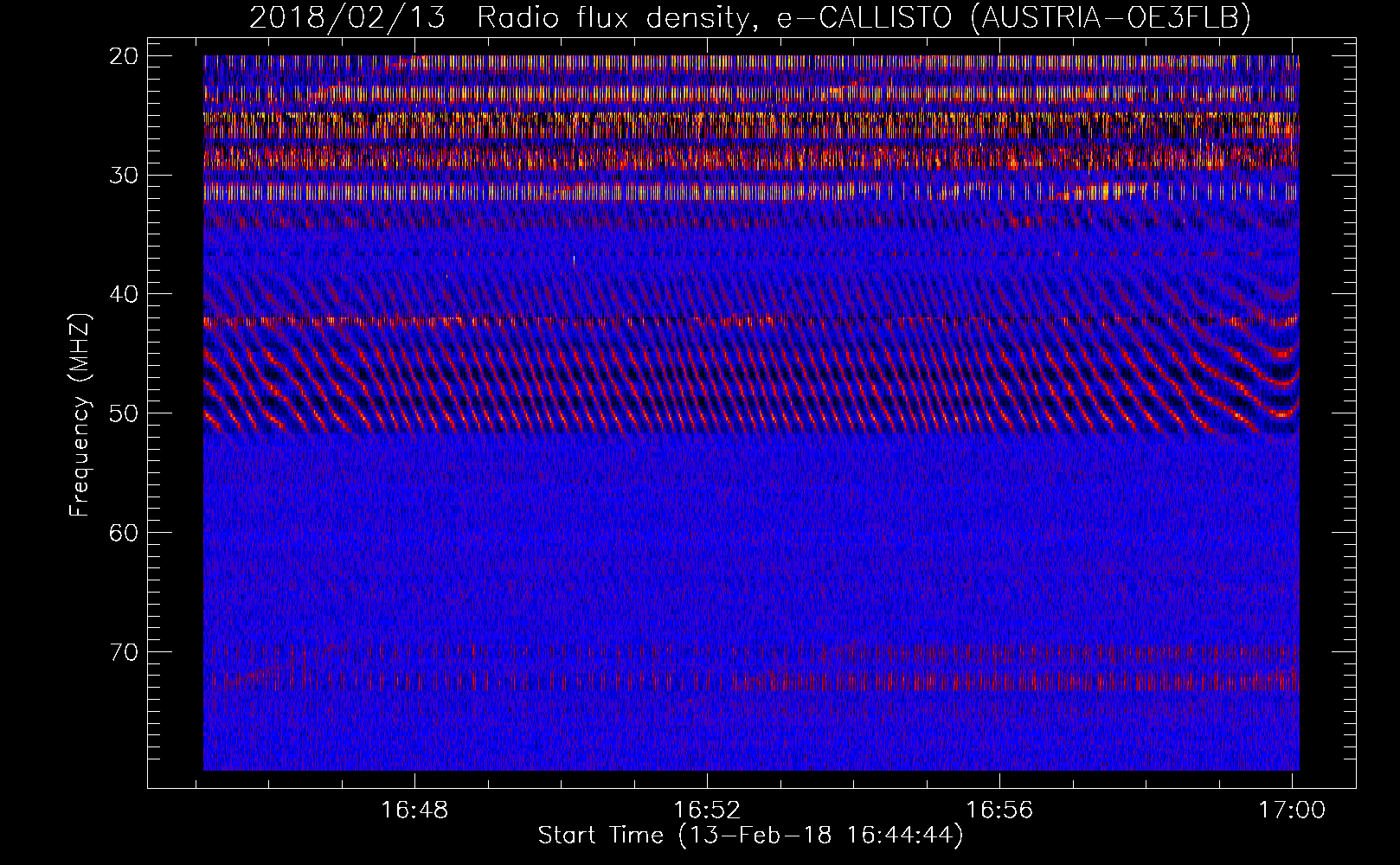1400x865 pixels.
Task: Click the 50 frequency tick label
Action: (124, 413)
